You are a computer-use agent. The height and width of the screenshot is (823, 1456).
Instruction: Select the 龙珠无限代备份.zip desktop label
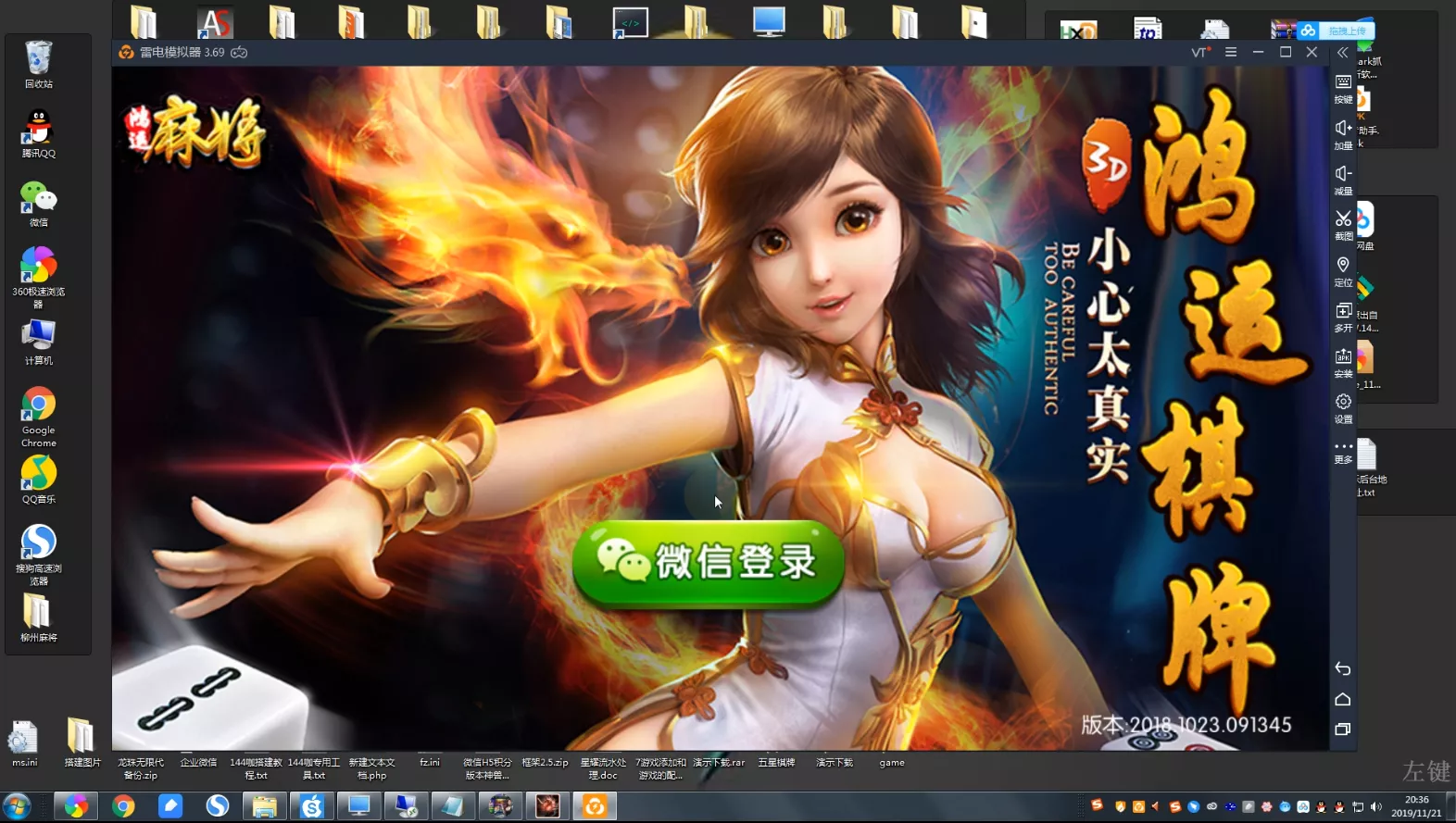[141, 769]
